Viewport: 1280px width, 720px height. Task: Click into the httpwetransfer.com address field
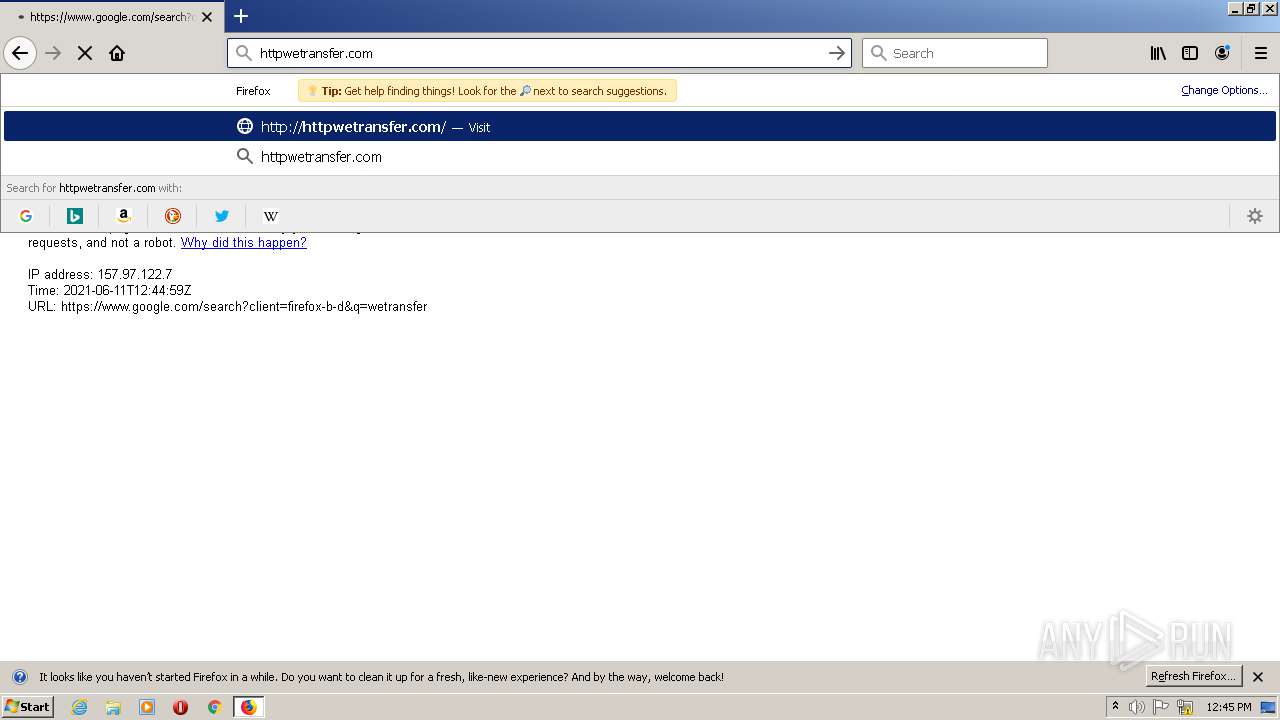(539, 53)
